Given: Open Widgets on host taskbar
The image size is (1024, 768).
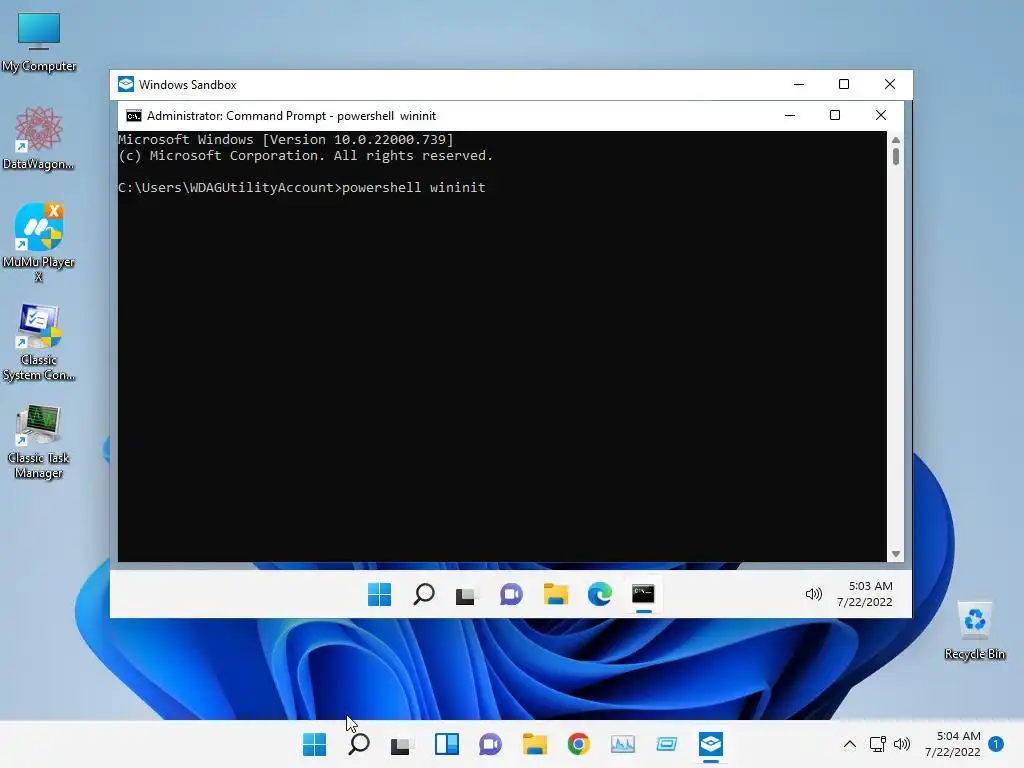Looking at the screenshot, I should coord(447,744).
